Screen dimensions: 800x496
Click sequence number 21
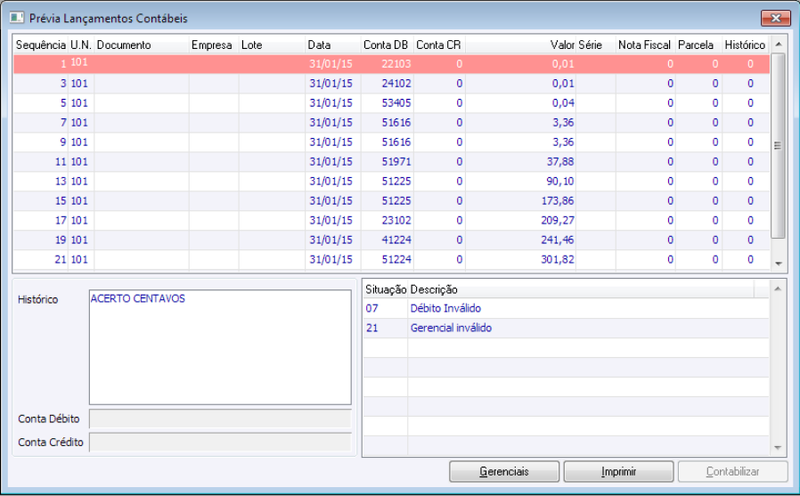coord(60,259)
